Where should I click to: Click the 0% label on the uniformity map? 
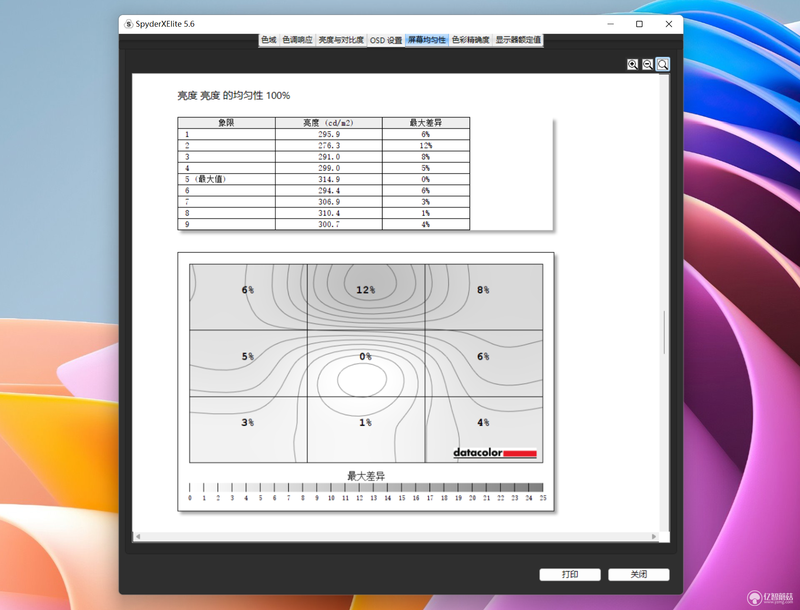[365, 356]
